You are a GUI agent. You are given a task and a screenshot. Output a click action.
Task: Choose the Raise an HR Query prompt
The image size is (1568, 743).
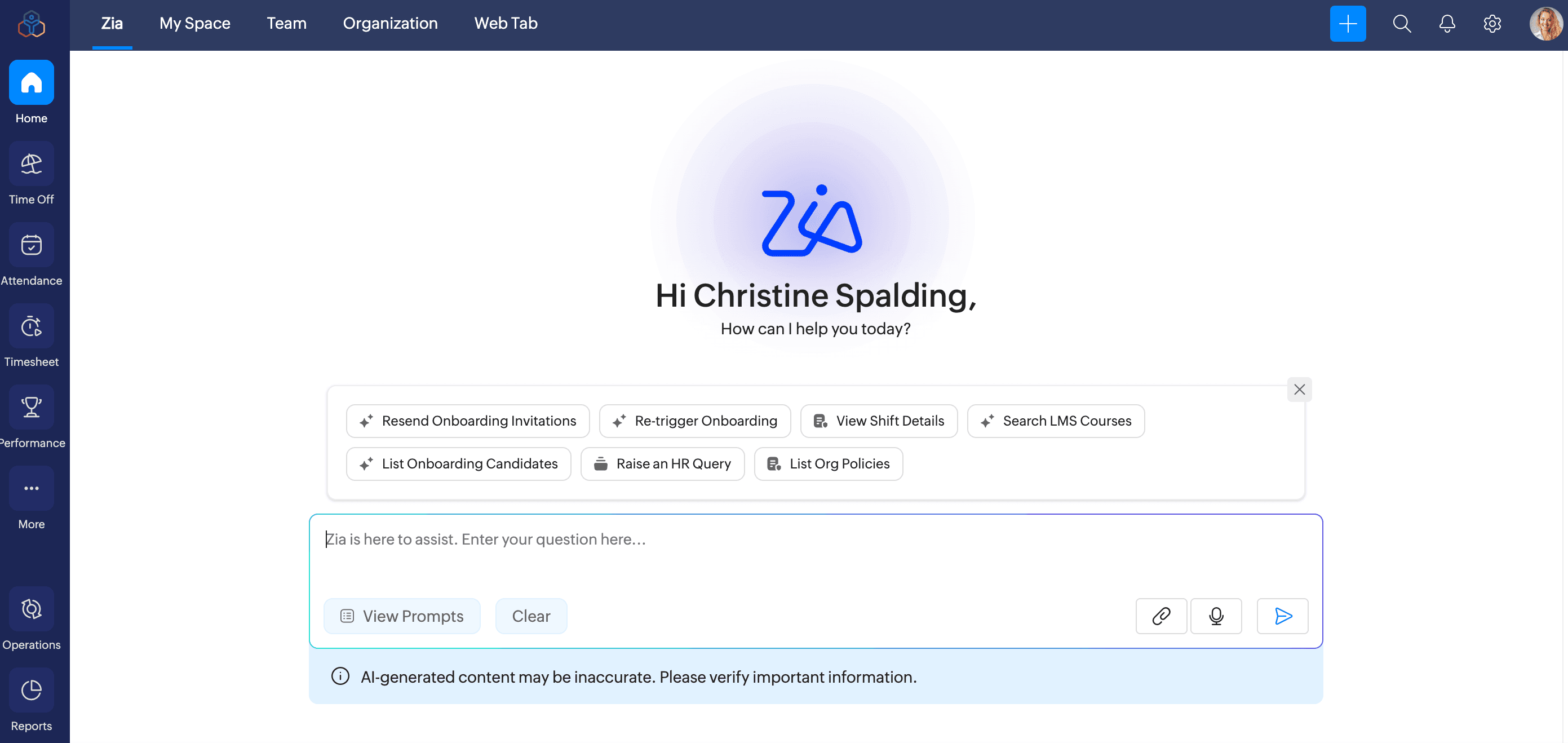[x=662, y=463]
